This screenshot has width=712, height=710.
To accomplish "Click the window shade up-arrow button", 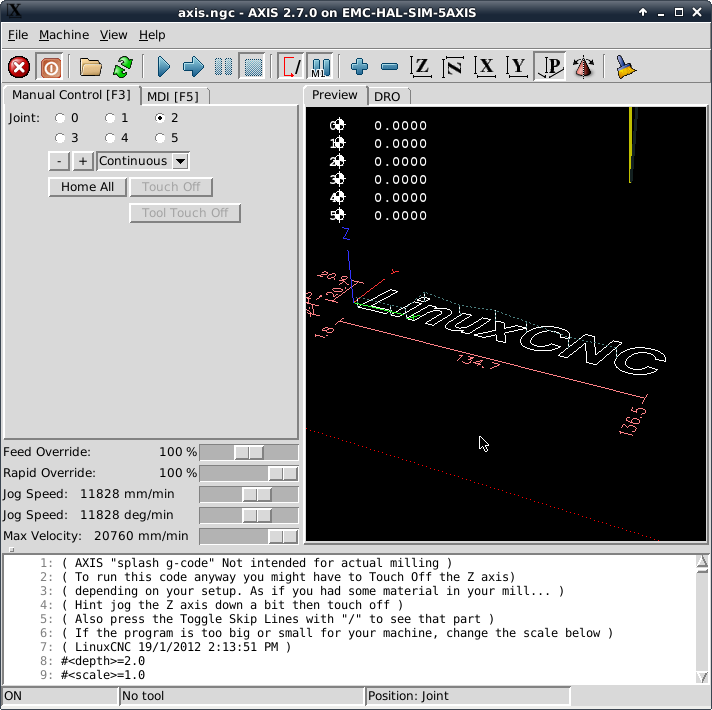I will (x=643, y=12).
